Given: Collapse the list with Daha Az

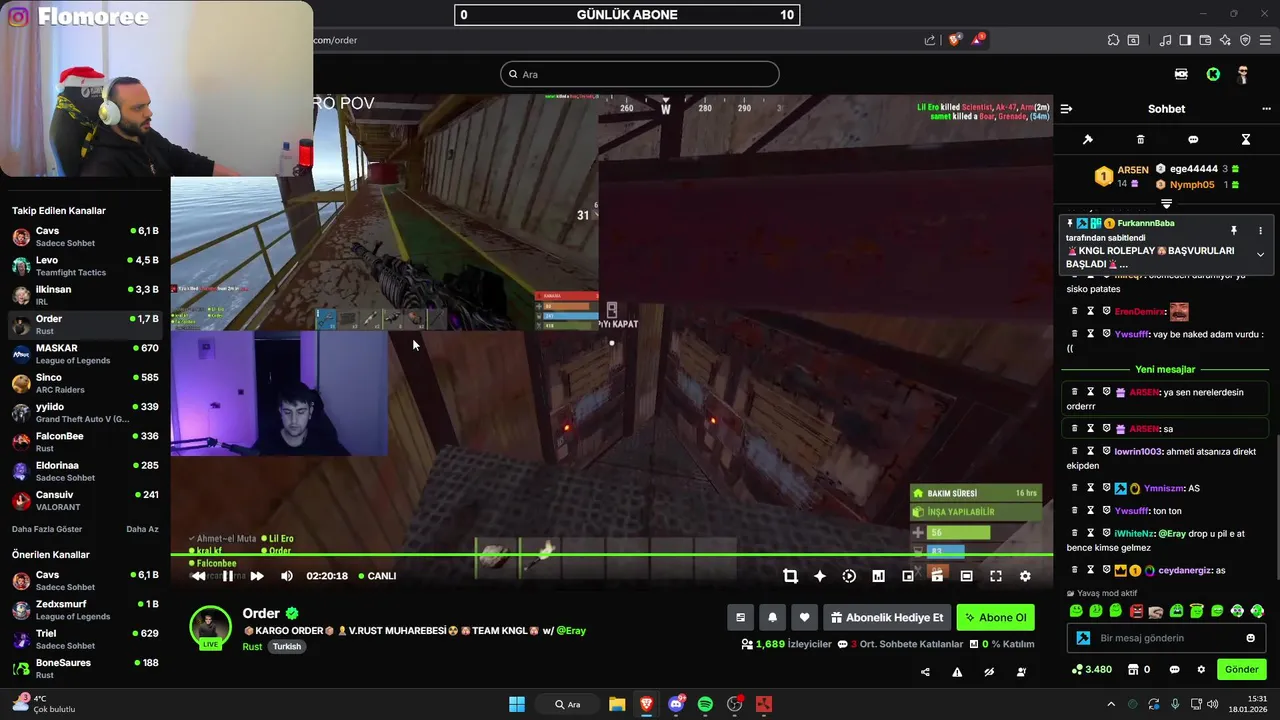Looking at the screenshot, I should coord(142,529).
